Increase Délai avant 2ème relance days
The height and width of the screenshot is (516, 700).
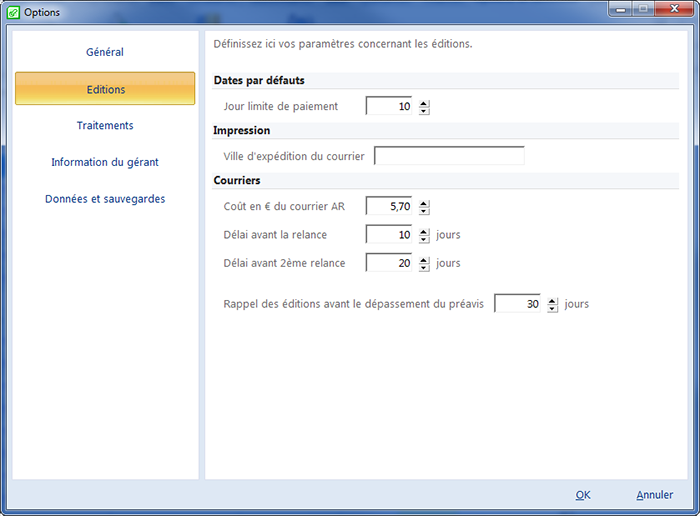(x=424, y=259)
